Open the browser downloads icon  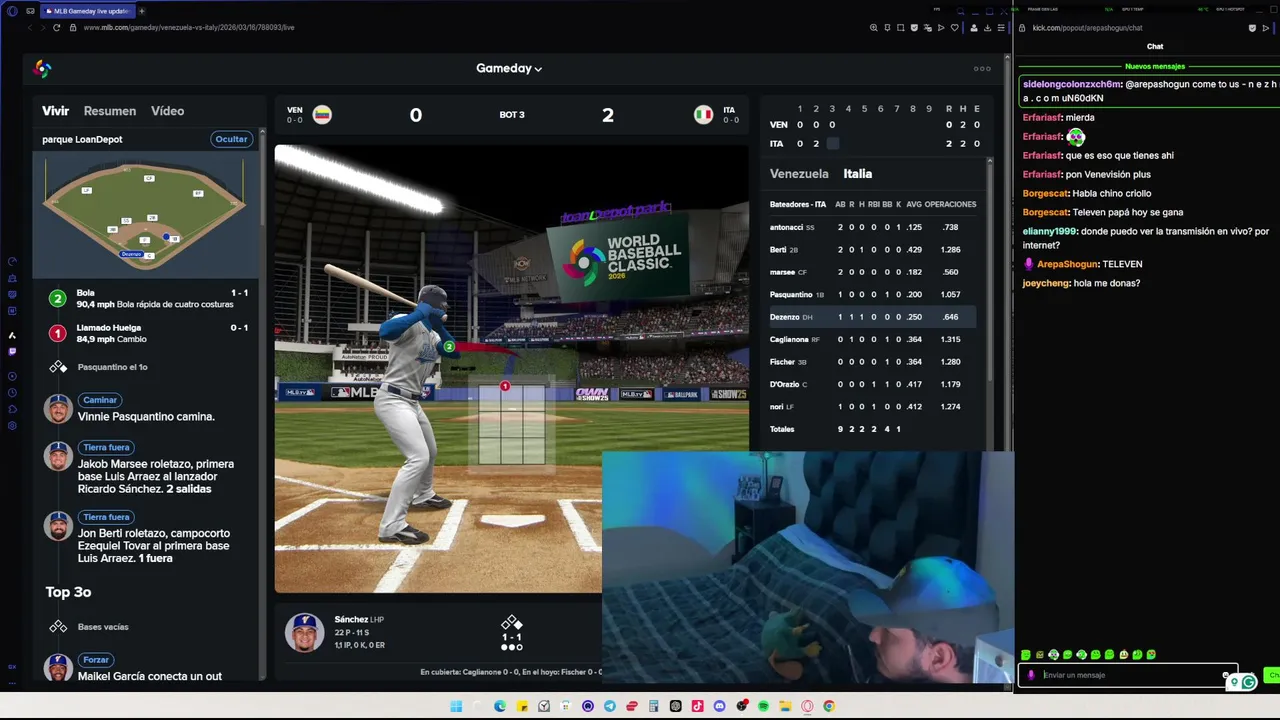(987, 27)
